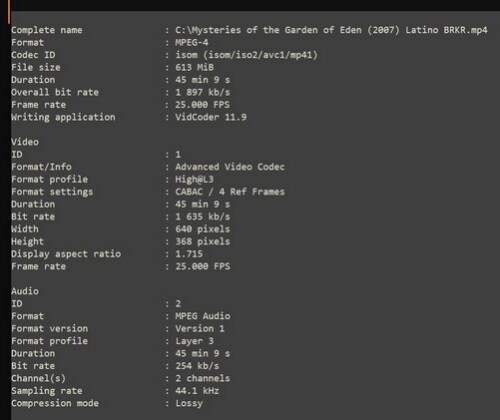
Task: Click the Video section heading
Action: [25, 142]
